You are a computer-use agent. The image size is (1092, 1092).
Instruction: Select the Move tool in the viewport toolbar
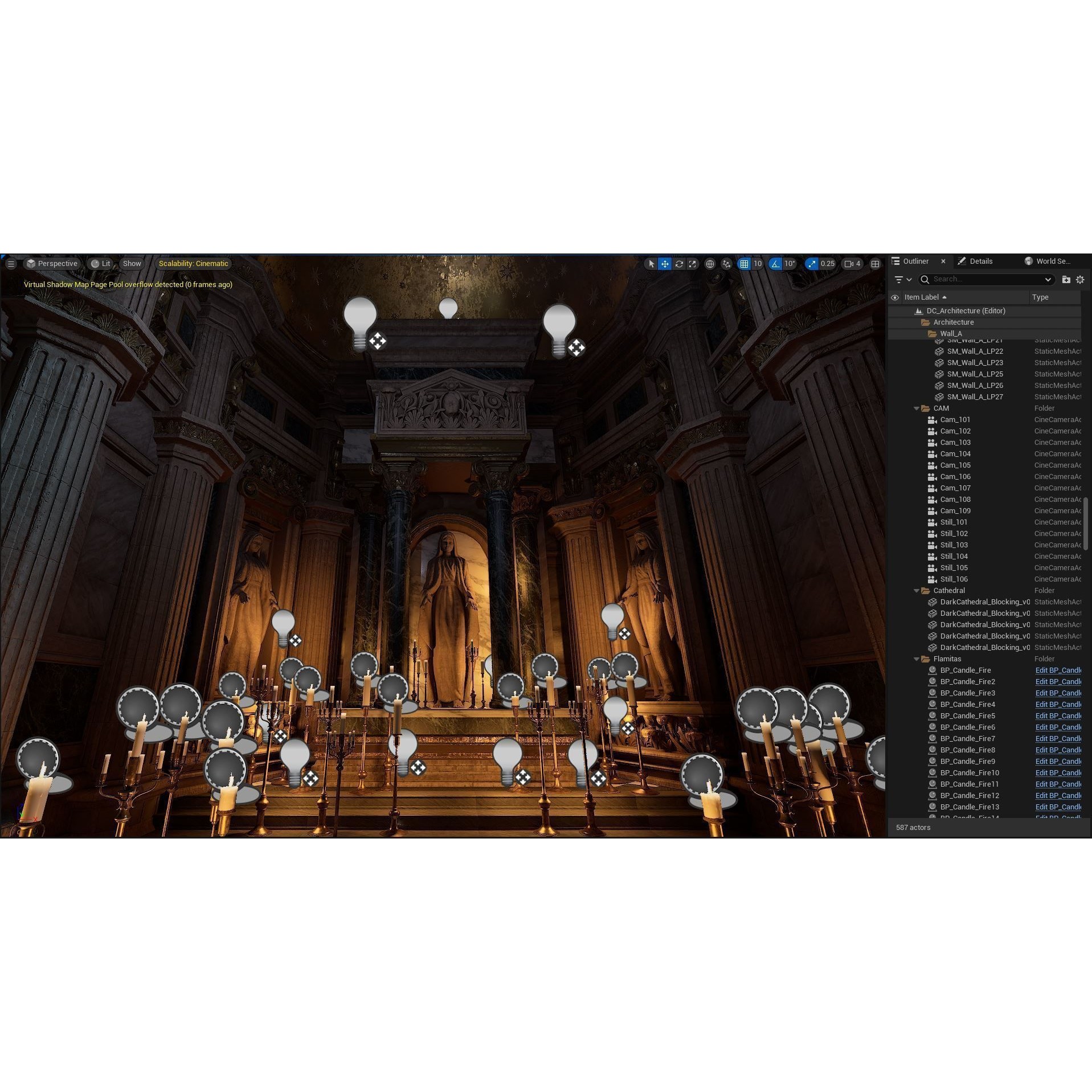pyautogui.click(x=665, y=263)
